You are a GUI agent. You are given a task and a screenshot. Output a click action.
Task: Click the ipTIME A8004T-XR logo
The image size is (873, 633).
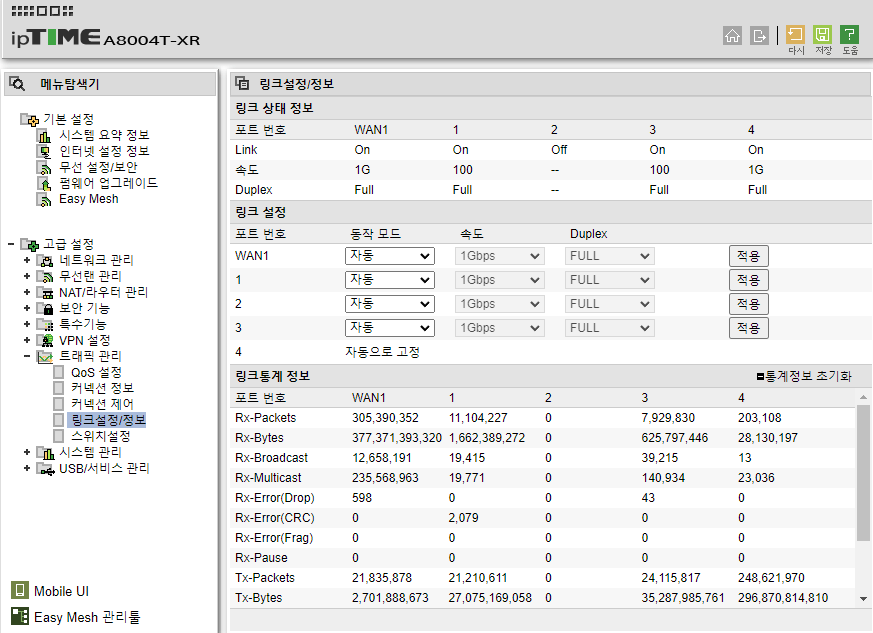click(x=105, y=38)
